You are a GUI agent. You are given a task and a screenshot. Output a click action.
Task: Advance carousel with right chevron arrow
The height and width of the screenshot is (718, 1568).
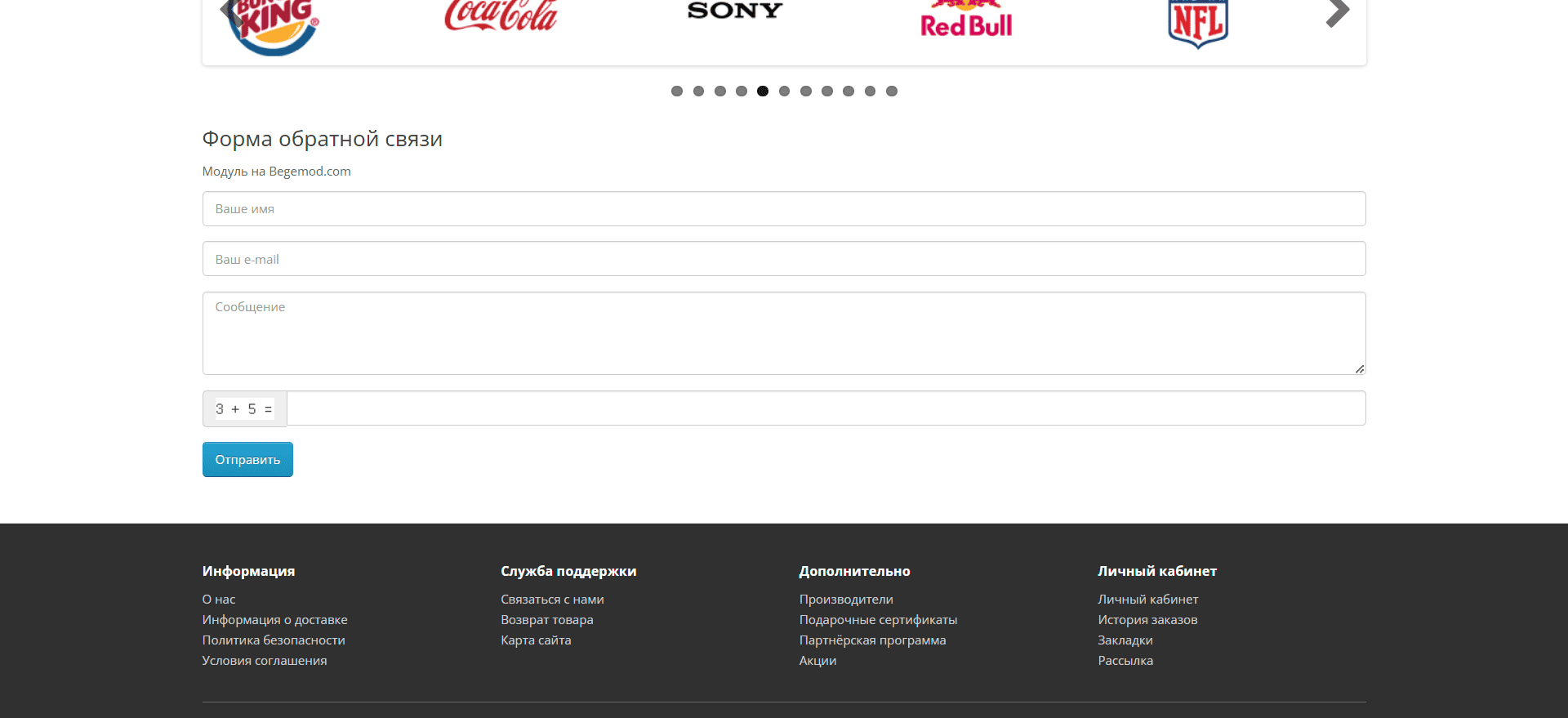pyautogui.click(x=1337, y=13)
